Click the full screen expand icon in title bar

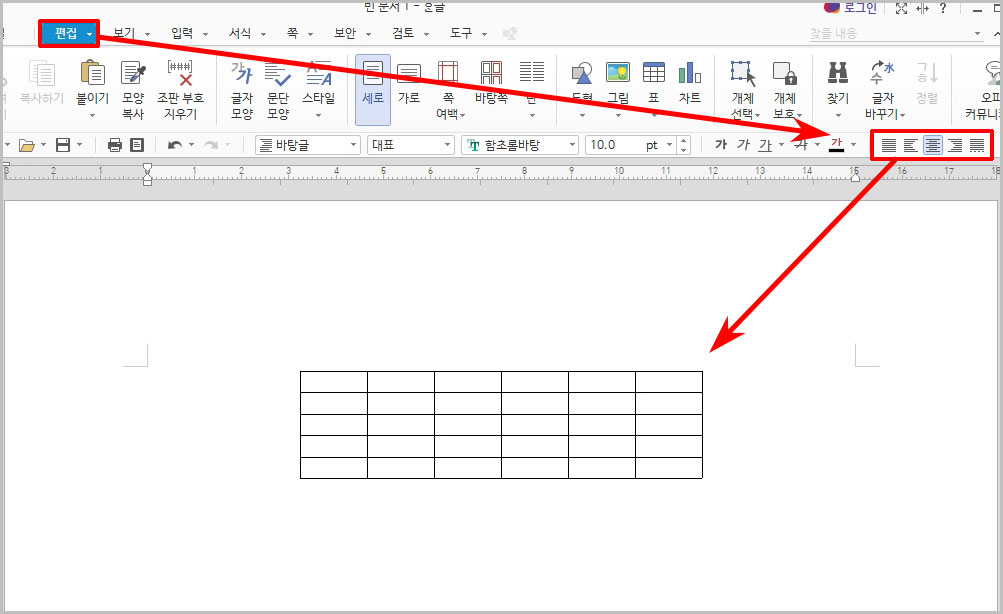(x=901, y=8)
